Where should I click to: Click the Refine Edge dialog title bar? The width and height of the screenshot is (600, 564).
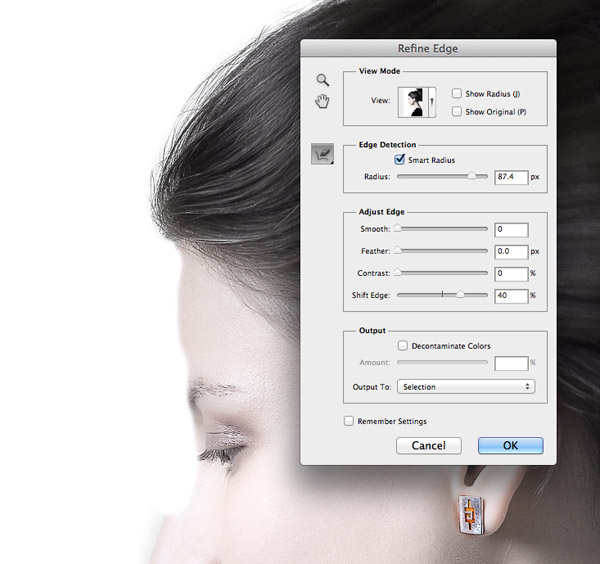tap(428, 48)
